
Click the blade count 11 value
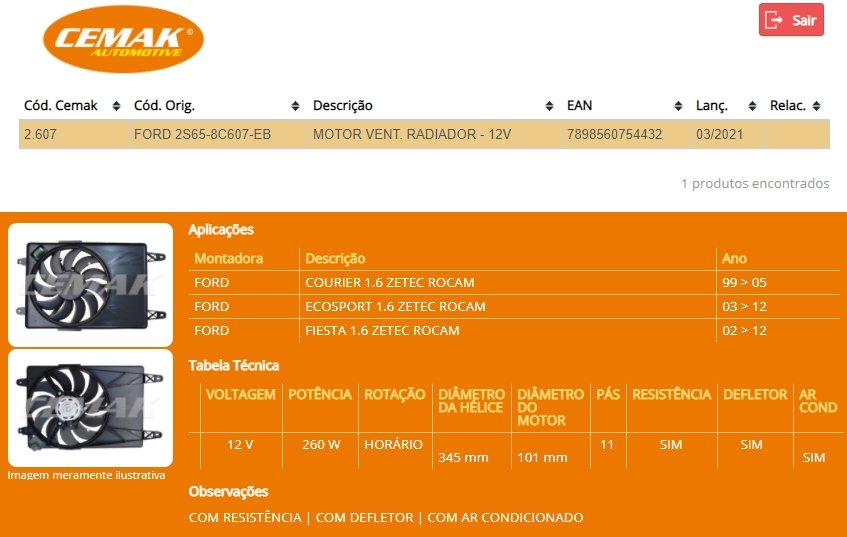[x=607, y=445]
